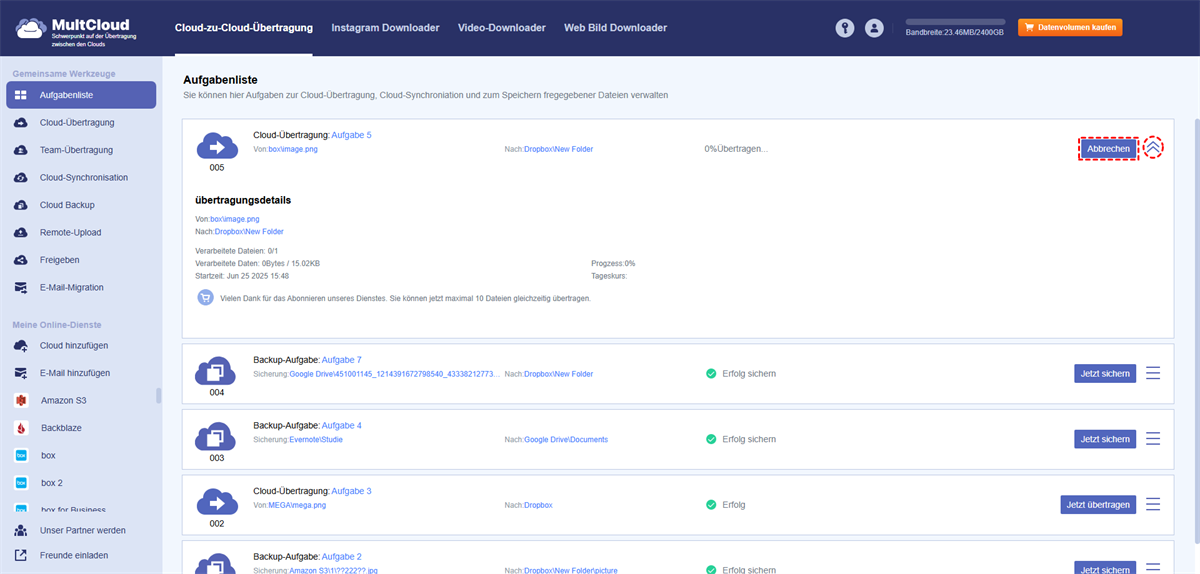Click the 0%Übertragen... status text
The width and height of the screenshot is (1200, 574).
coord(736,149)
